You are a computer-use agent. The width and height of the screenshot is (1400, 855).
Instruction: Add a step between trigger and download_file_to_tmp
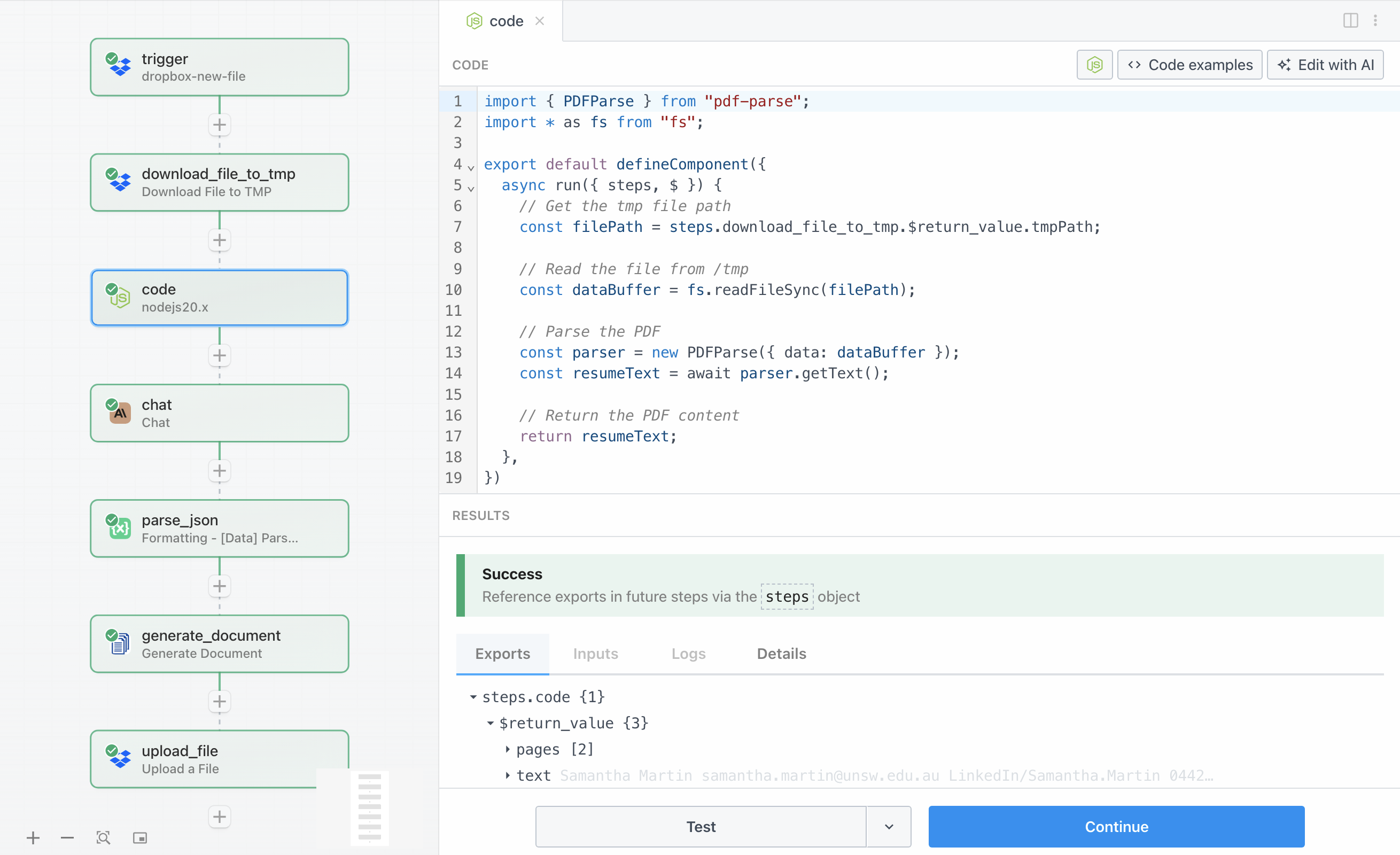click(x=219, y=125)
